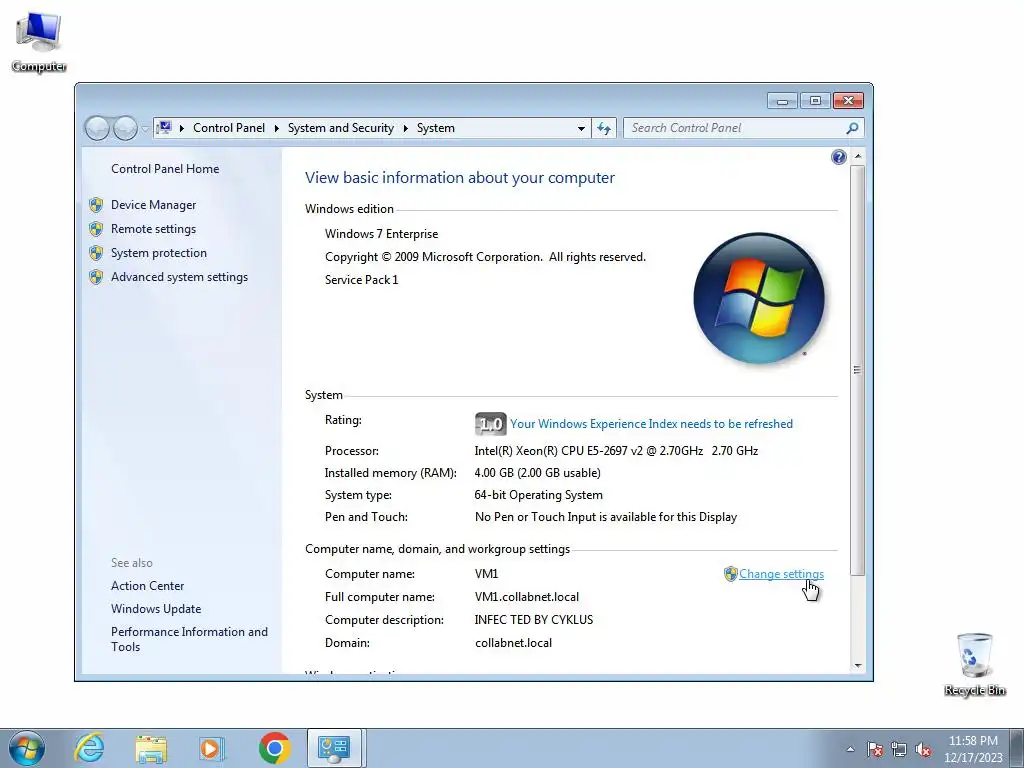Click the shield icon beside System protection

pyautogui.click(x=96, y=253)
